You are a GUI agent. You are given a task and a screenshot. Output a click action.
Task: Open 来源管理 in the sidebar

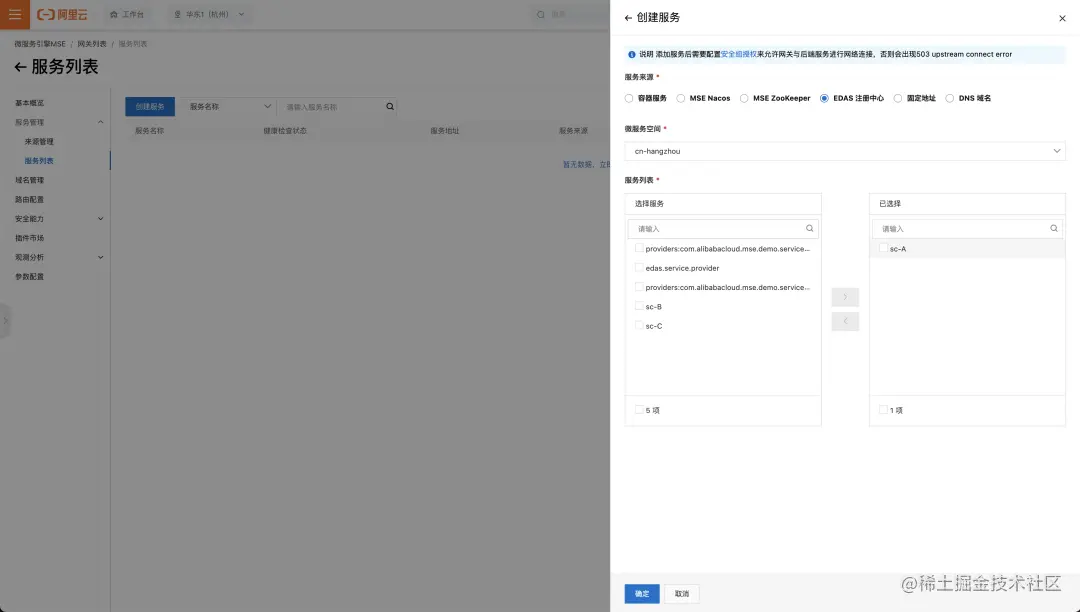point(39,141)
